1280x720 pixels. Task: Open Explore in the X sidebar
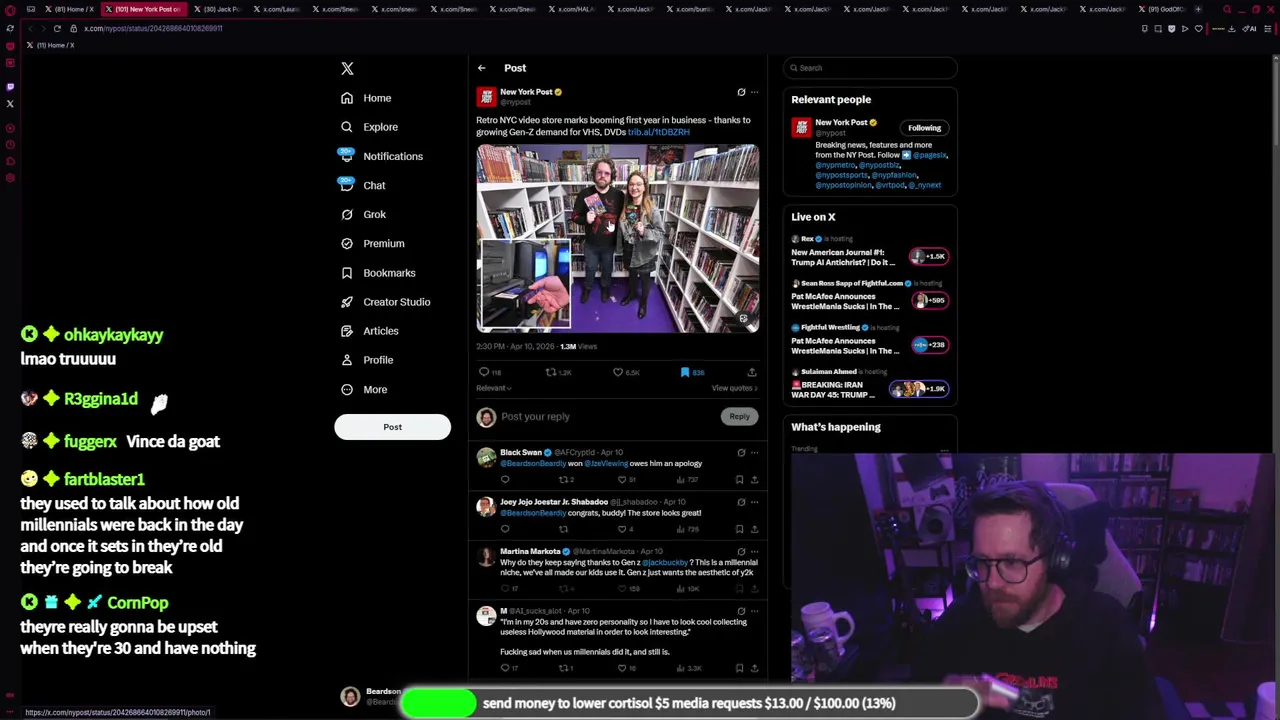pyautogui.click(x=369, y=127)
